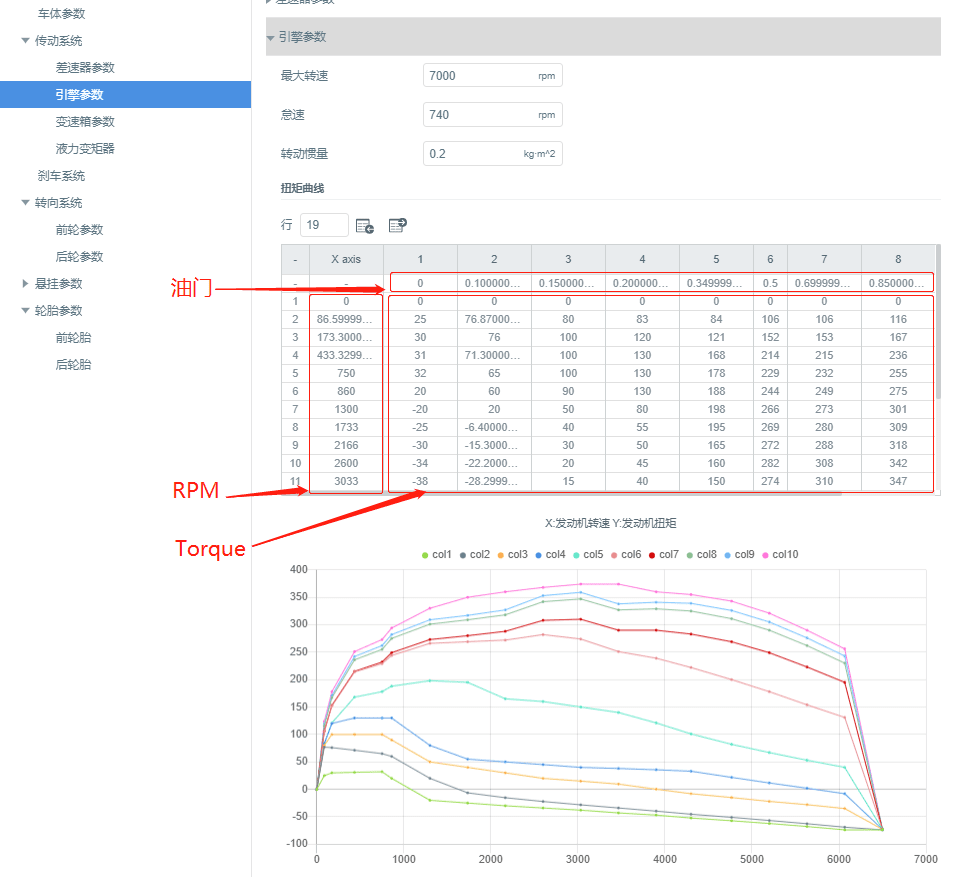The width and height of the screenshot is (953, 877).
Task: Select RPM cell with value 2600
Action: tap(346, 463)
